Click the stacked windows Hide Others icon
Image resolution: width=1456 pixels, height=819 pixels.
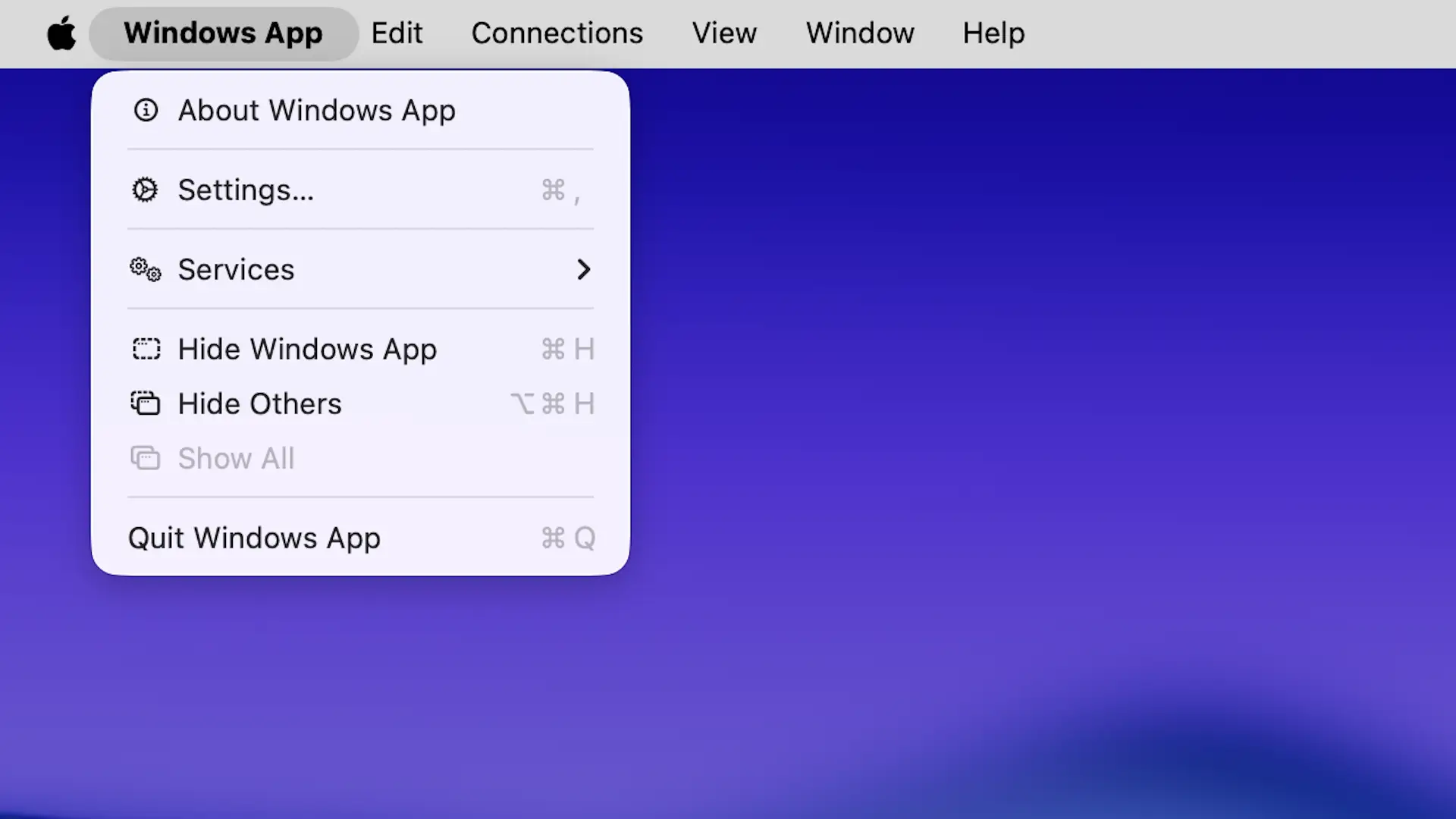[x=145, y=403]
